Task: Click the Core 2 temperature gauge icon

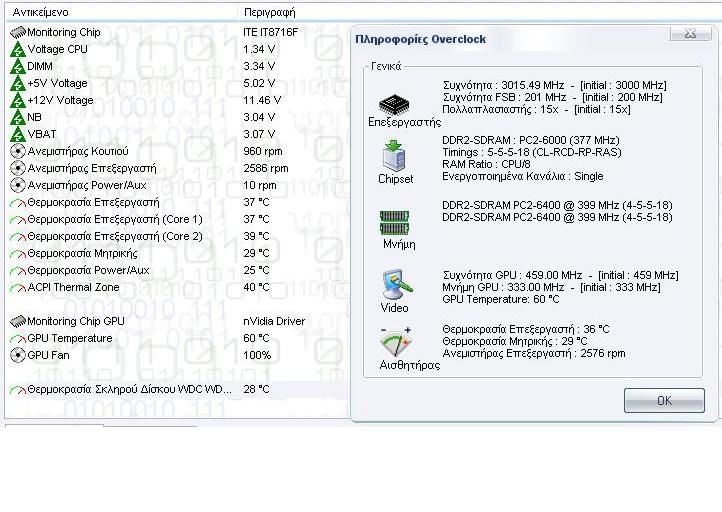Action: click(17, 237)
